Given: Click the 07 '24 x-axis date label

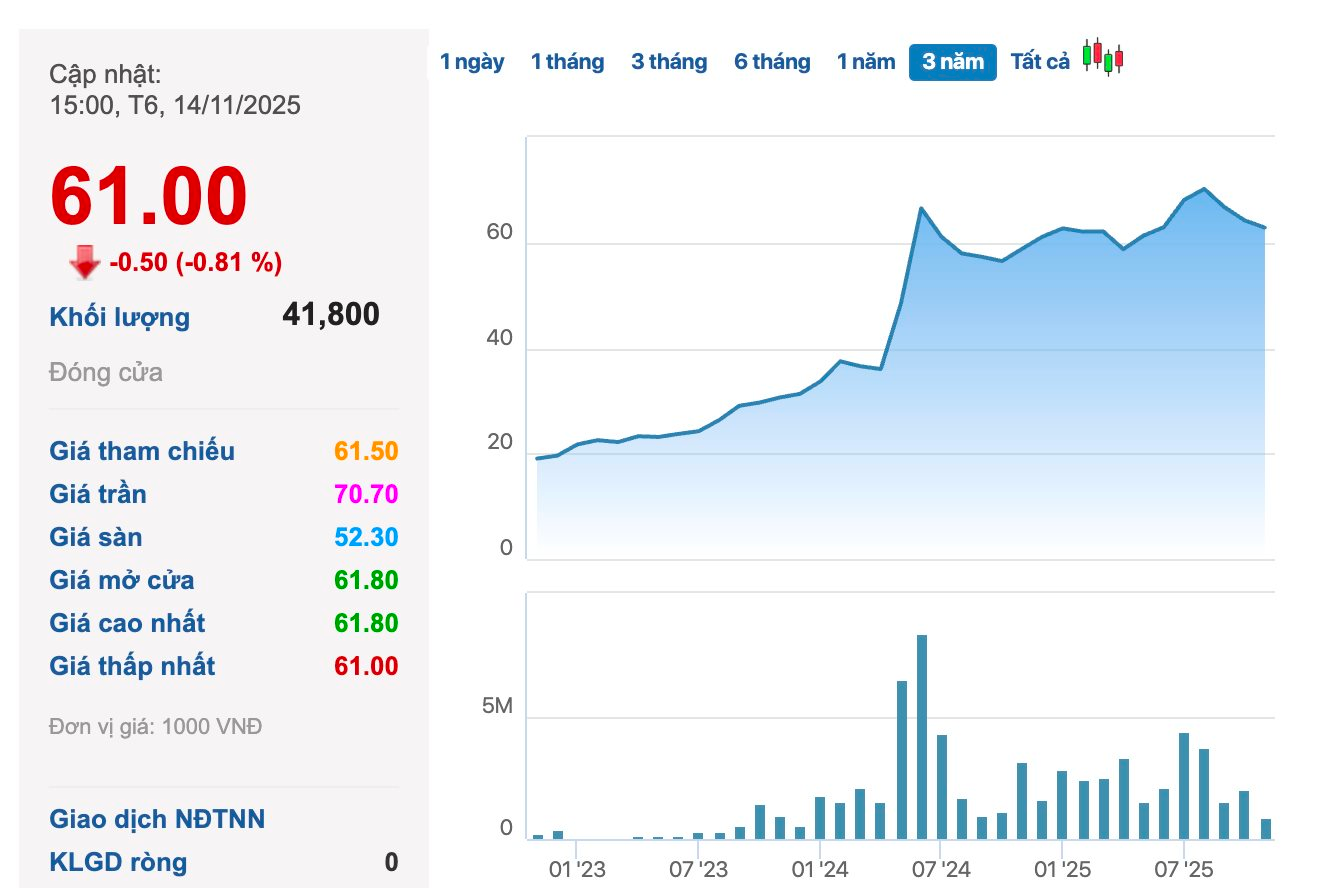Looking at the screenshot, I should pyautogui.click(x=940, y=869).
